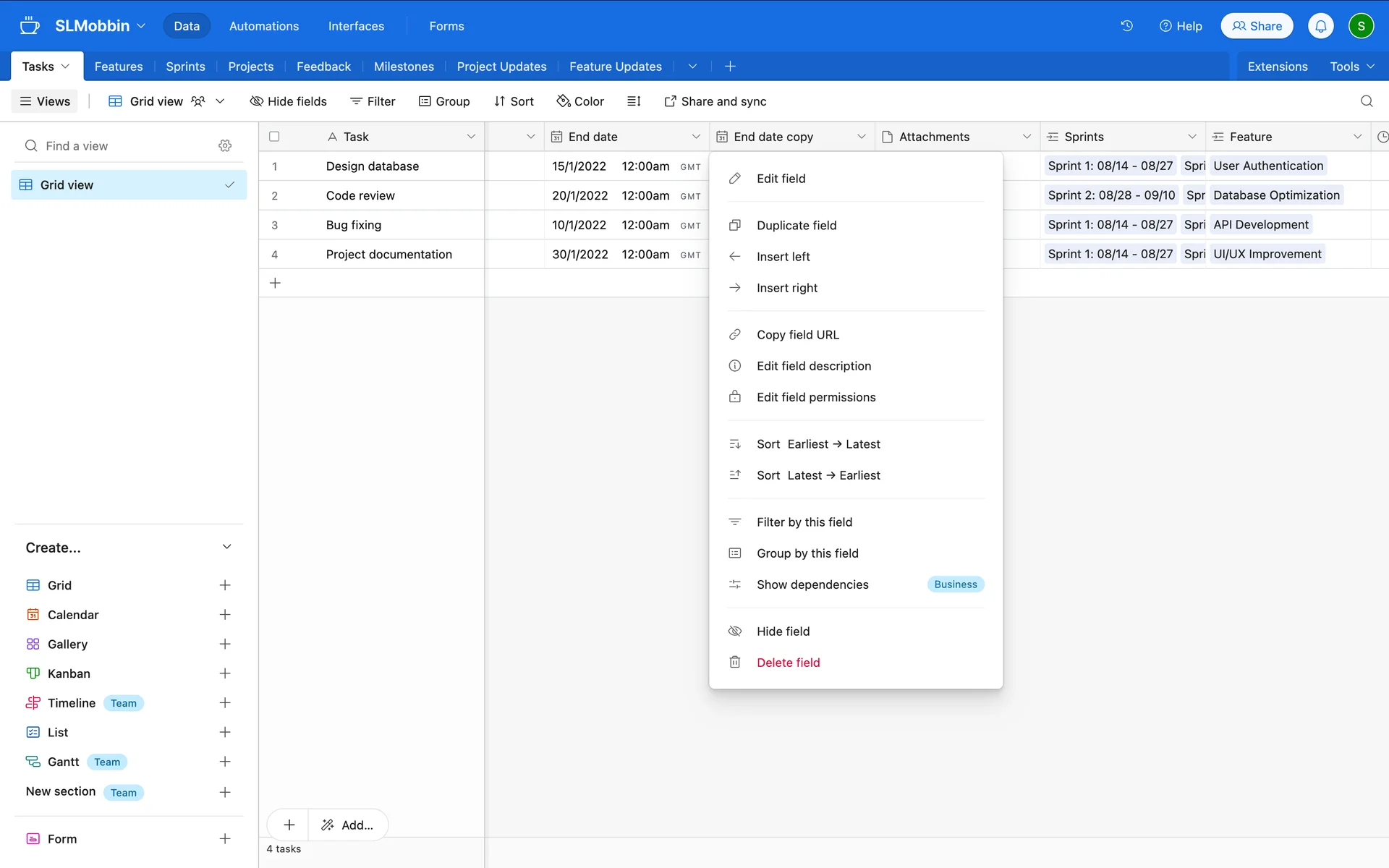Open the Sprints column header dropdown
Image resolution: width=1389 pixels, height=868 pixels.
coord(1192,137)
